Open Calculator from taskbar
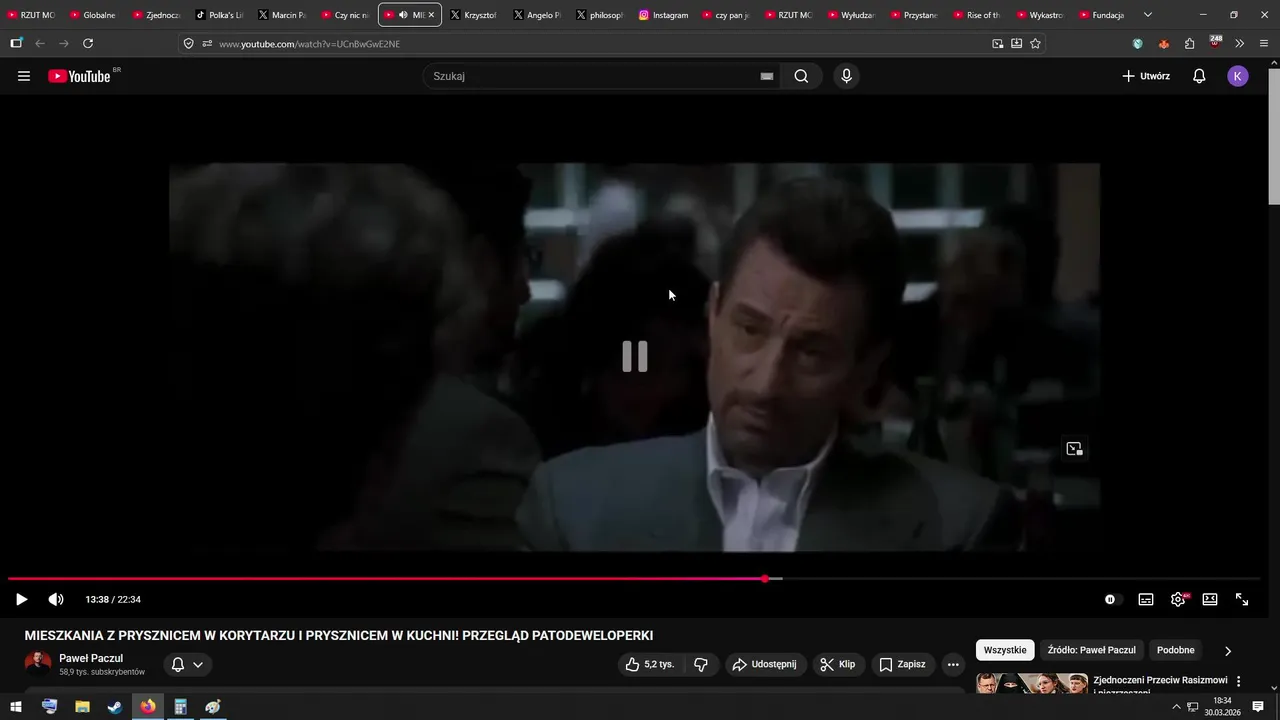This screenshot has height=720, width=1280. [180, 707]
